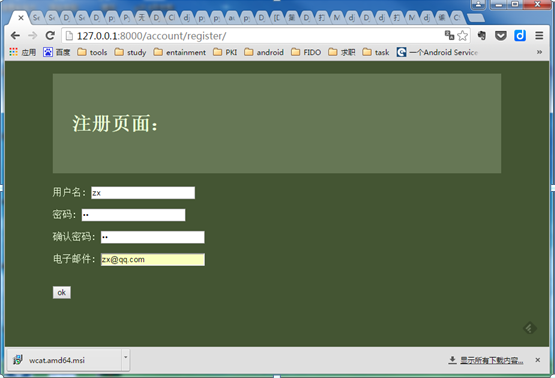The height and width of the screenshot is (378, 555).
Task: Focus the 电子邮件 email field
Action: 153,259
